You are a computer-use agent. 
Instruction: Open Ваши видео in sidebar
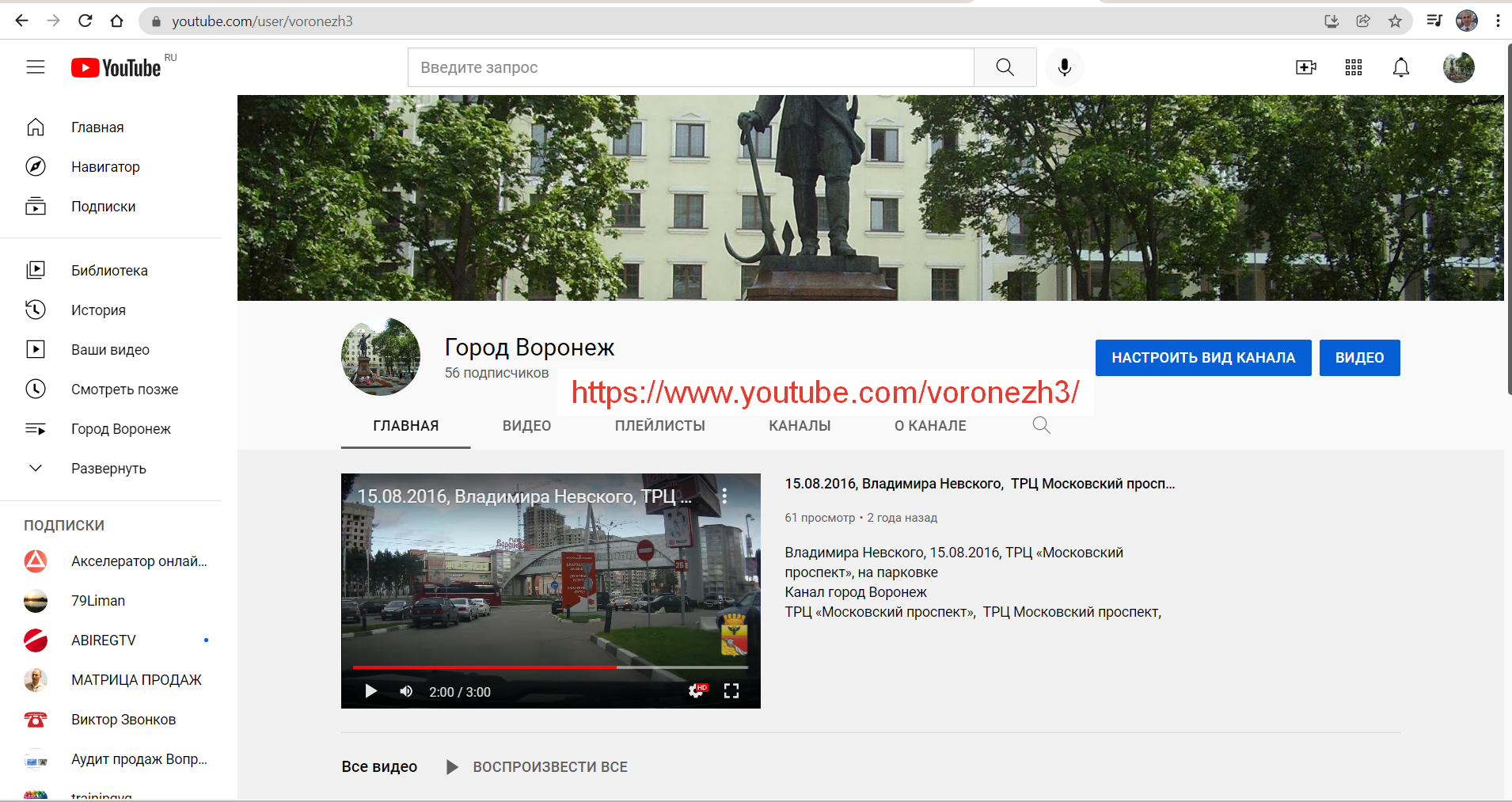click(x=111, y=349)
